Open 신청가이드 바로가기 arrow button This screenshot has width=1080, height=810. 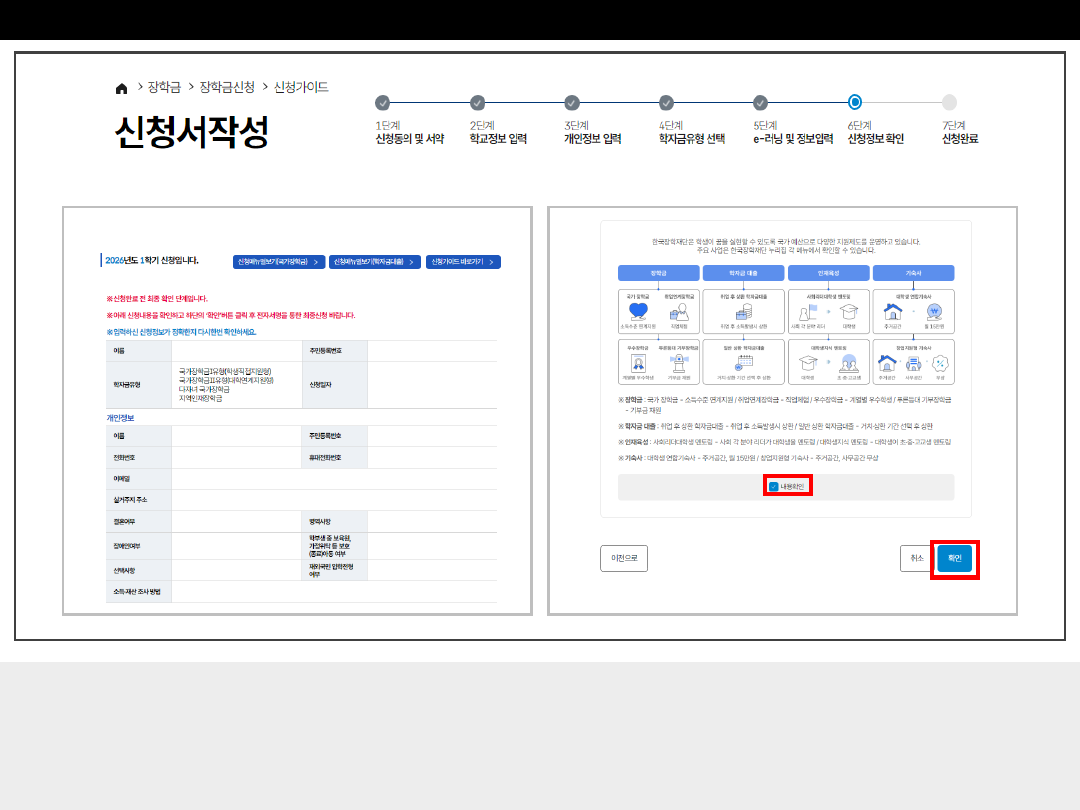pyautogui.click(x=463, y=262)
